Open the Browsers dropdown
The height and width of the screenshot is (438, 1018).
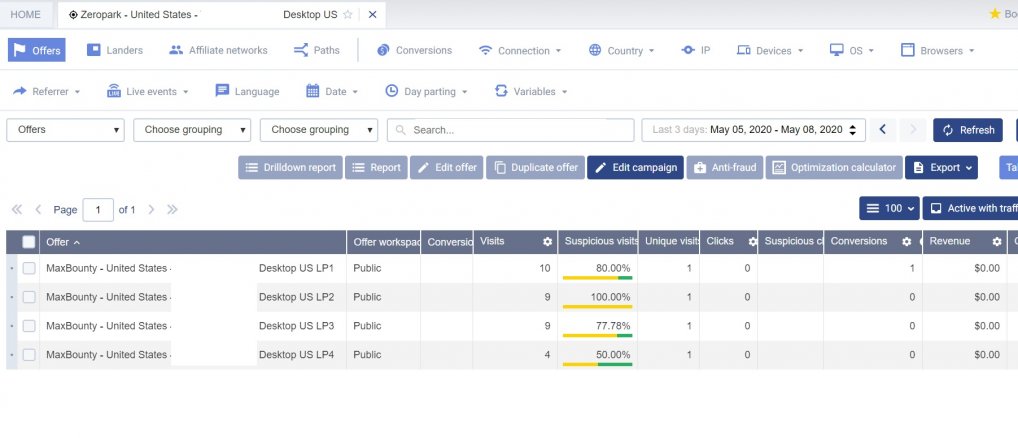click(x=937, y=50)
